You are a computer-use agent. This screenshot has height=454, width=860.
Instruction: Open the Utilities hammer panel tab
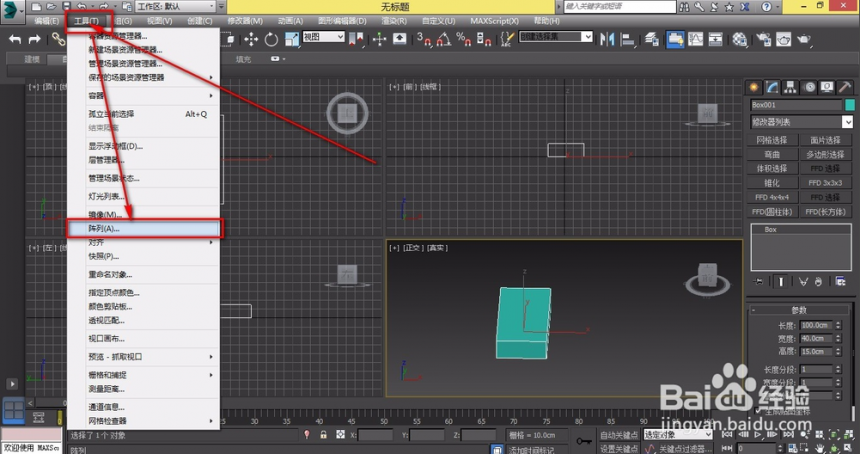point(845,87)
